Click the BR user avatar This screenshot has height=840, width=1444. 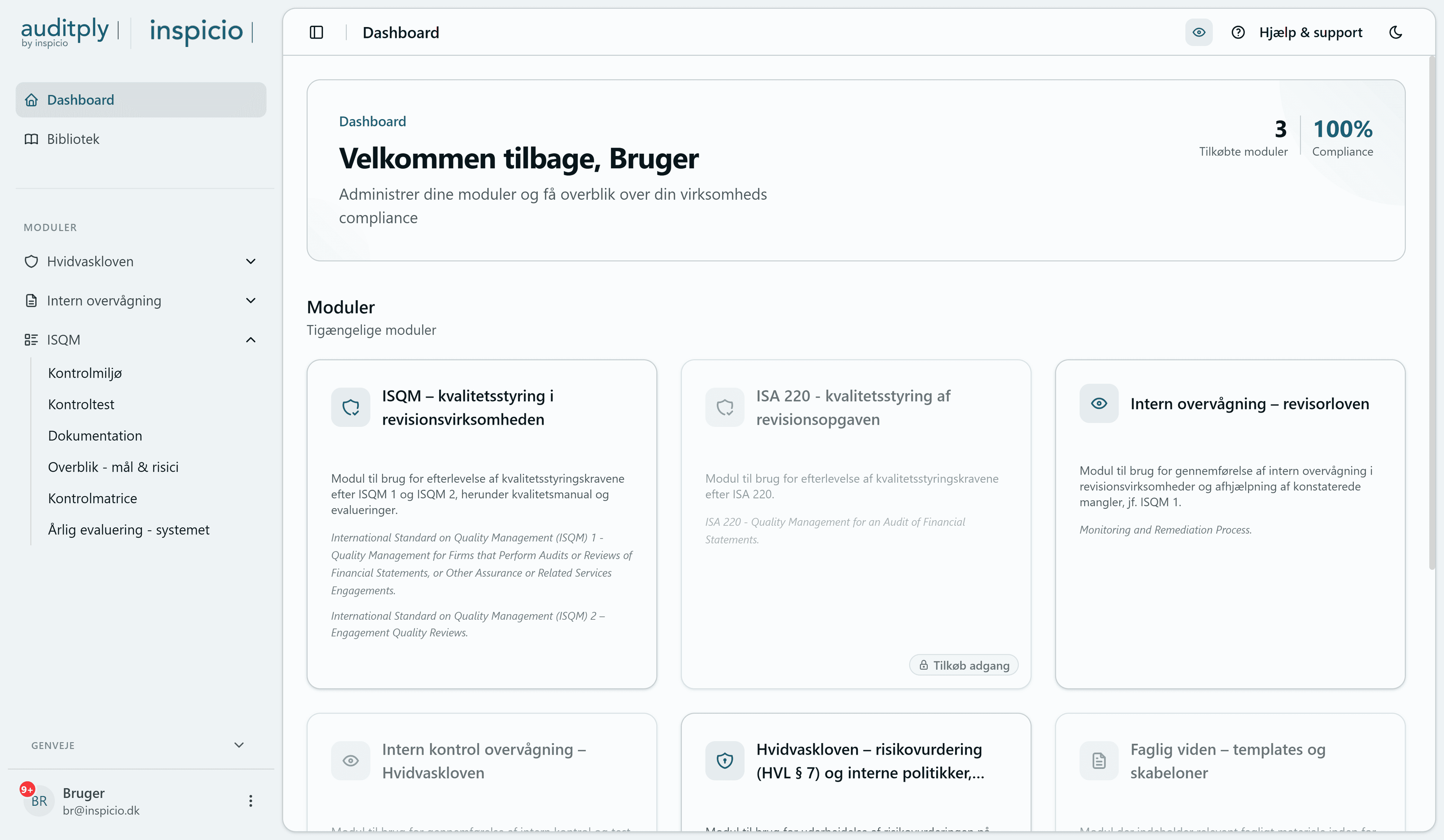coord(38,801)
